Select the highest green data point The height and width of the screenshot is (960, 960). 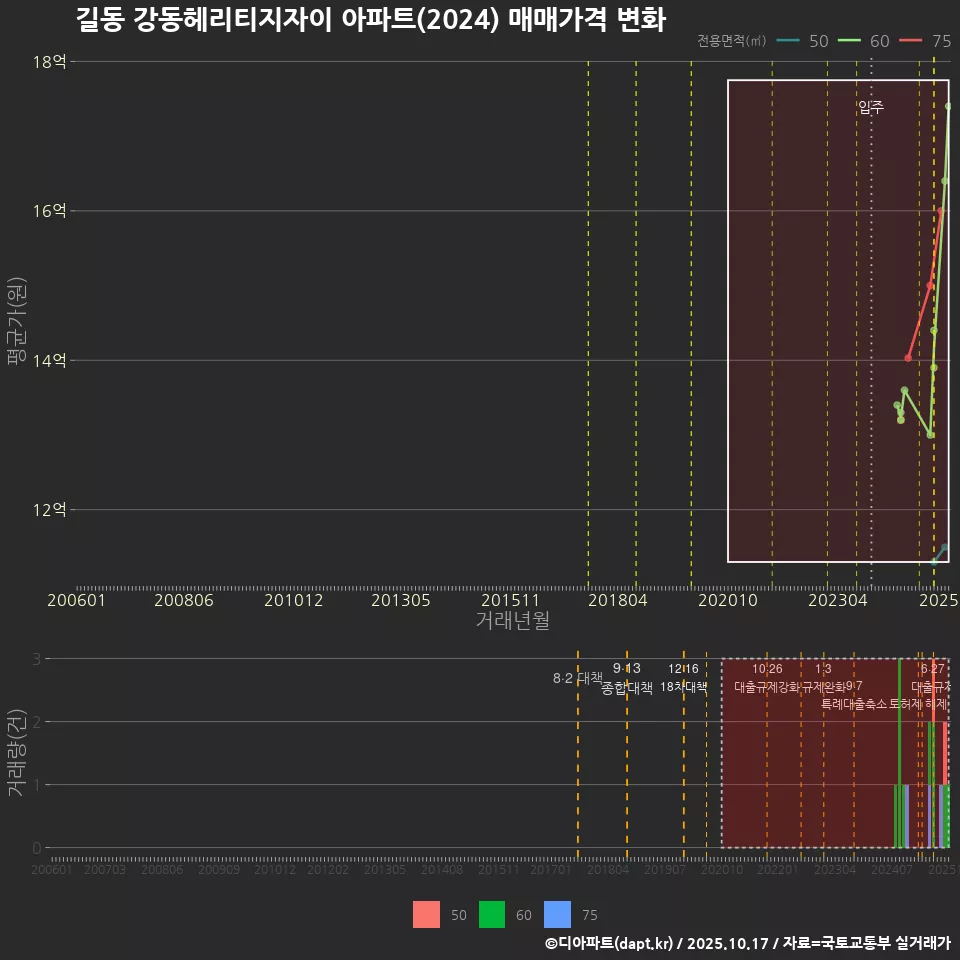[947, 105]
